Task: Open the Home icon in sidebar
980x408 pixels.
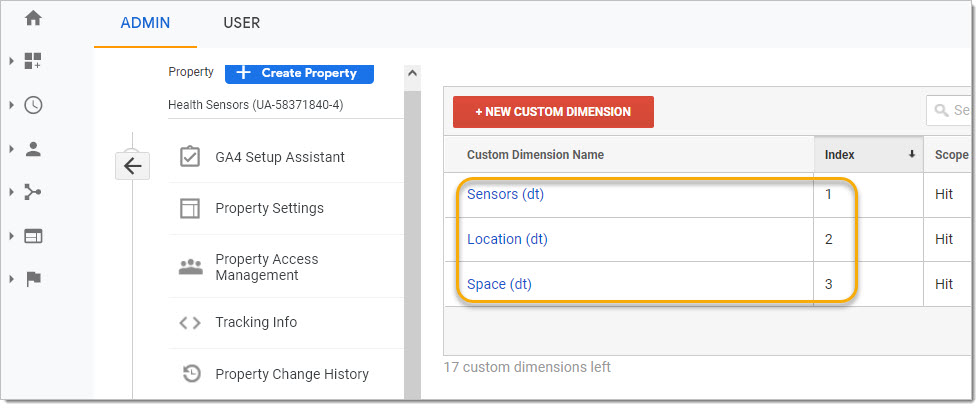Action: (33, 18)
